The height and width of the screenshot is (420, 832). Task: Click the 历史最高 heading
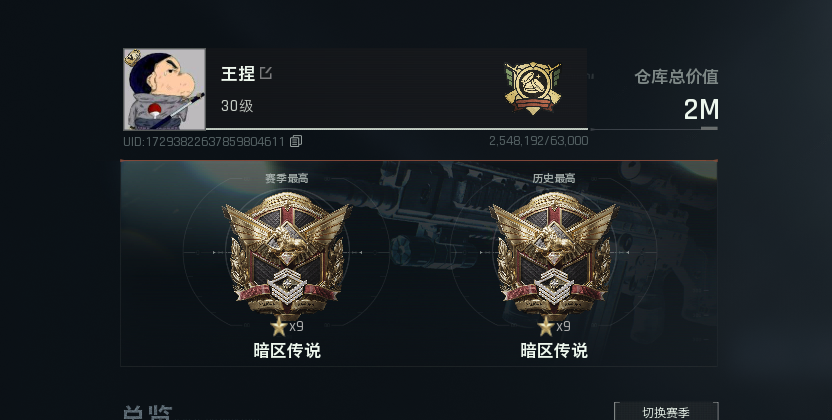coord(554,179)
